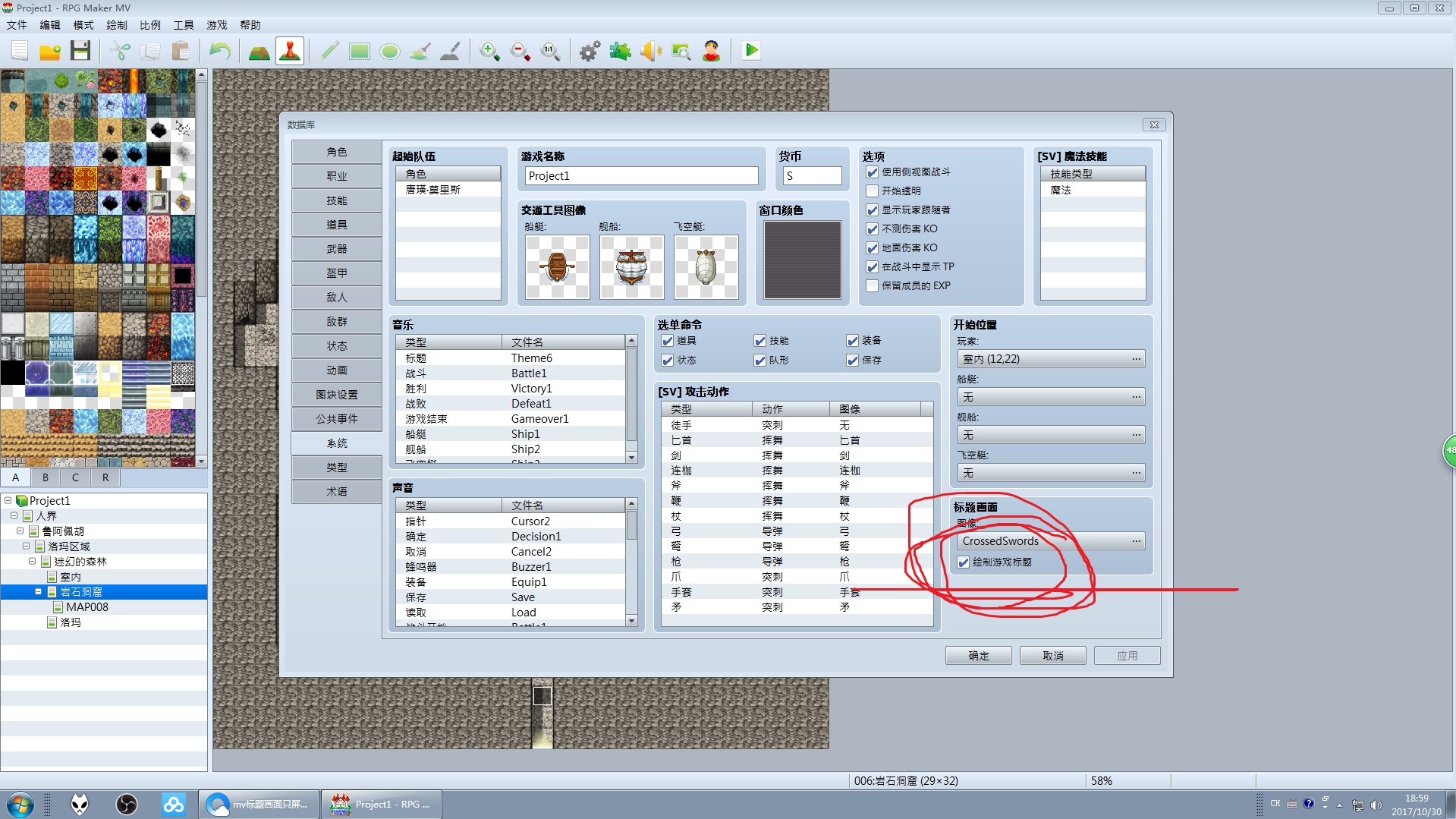This screenshot has width=1456, height=819.
Task: Click the 飞空艇 vehicle image thumbnail
Action: (x=706, y=267)
